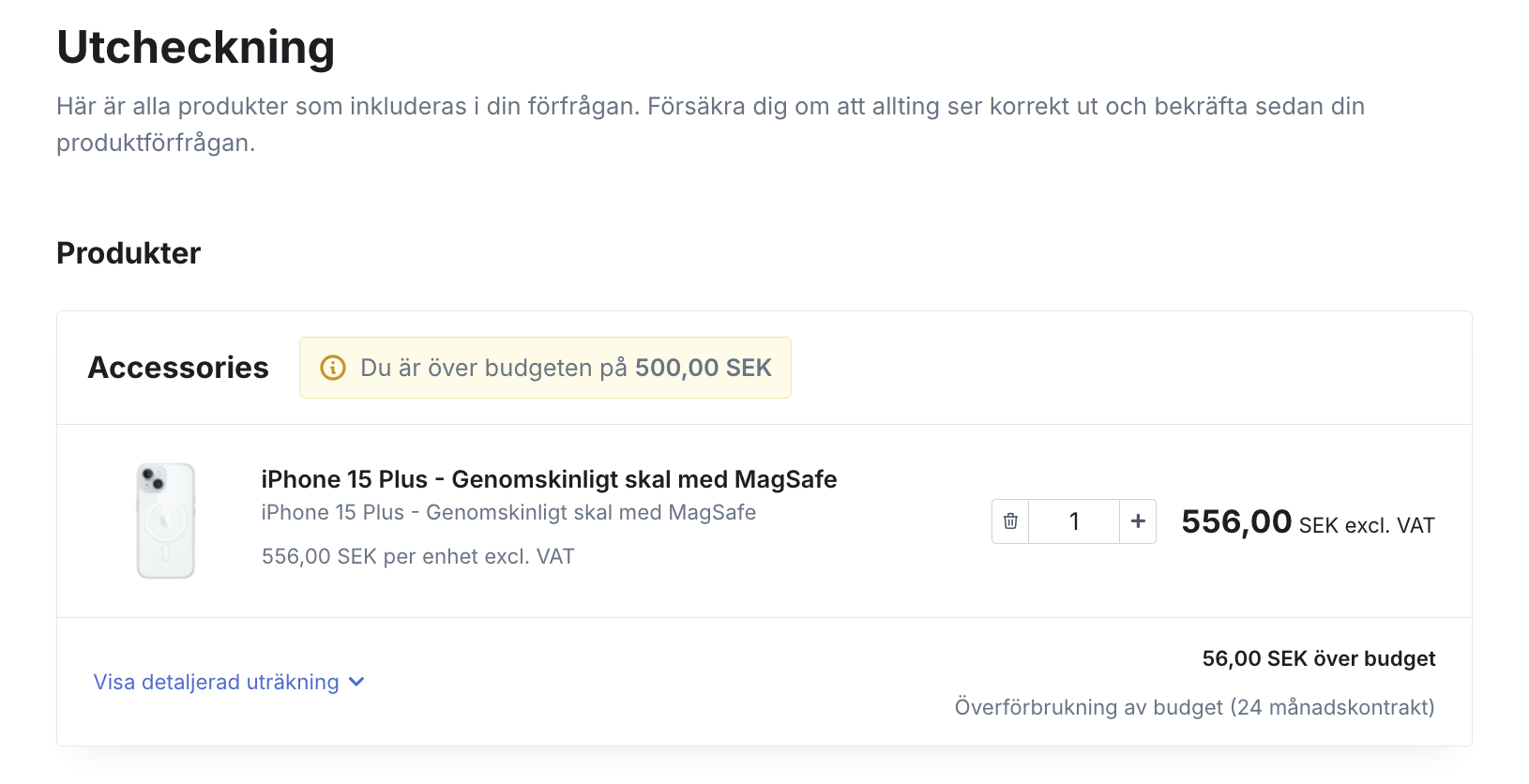Image resolution: width=1529 pixels, height=784 pixels.
Task: Increase quantity with the plus button
Action: pos(1138,521)
